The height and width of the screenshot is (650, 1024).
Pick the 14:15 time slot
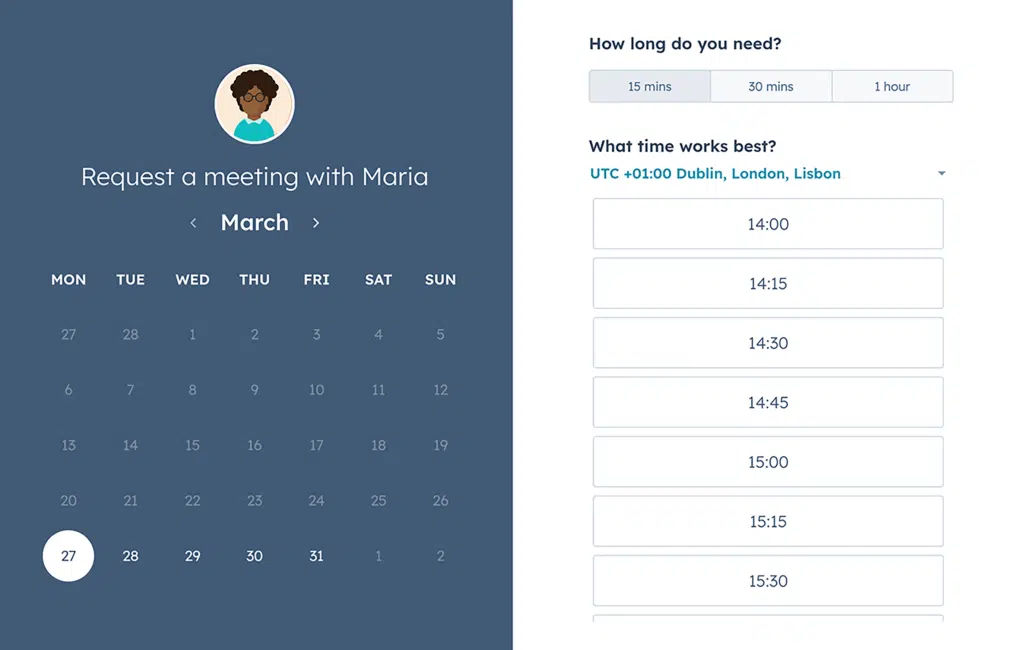(x=768, y=284)
